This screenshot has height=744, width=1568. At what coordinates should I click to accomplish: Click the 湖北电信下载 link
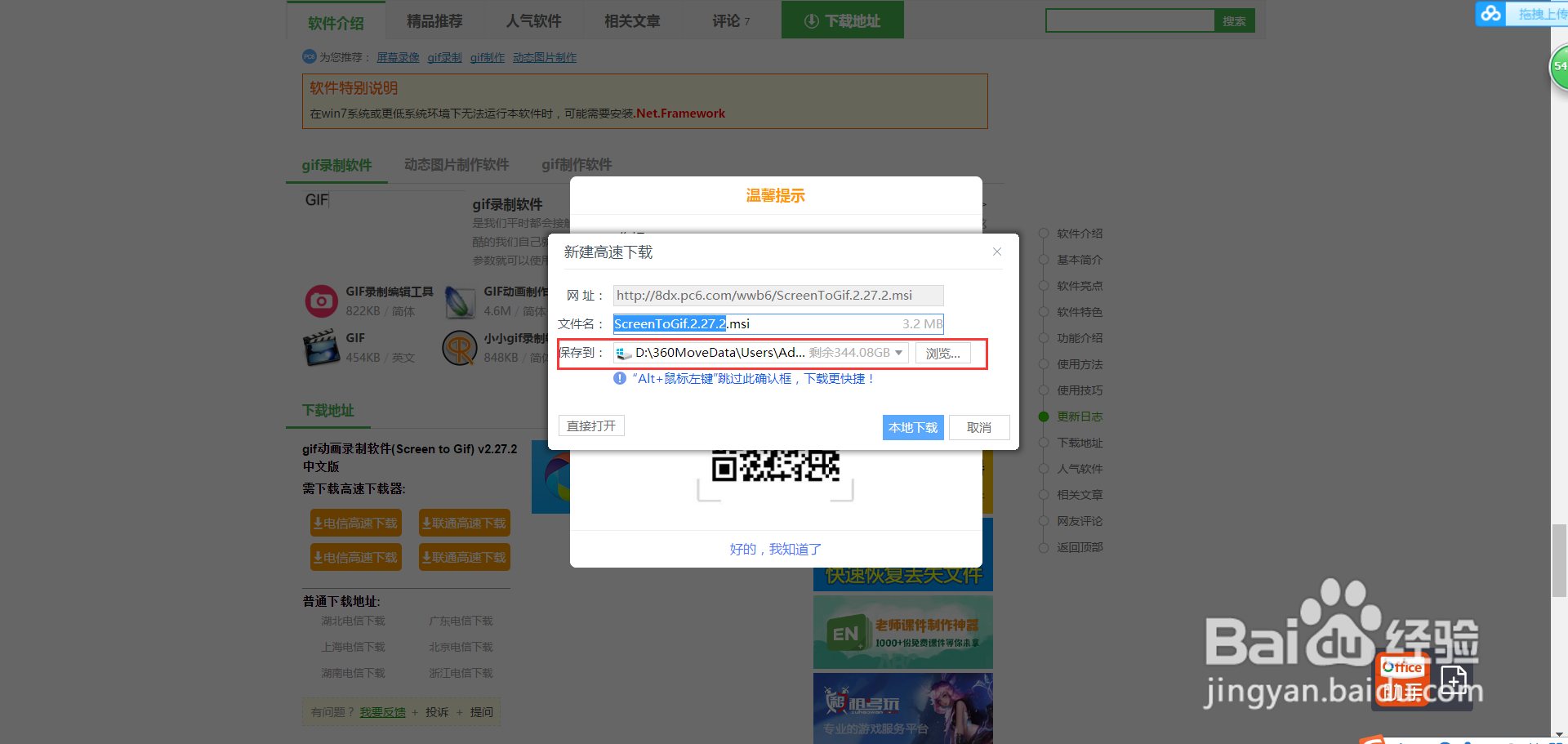[x=353, y=621]
